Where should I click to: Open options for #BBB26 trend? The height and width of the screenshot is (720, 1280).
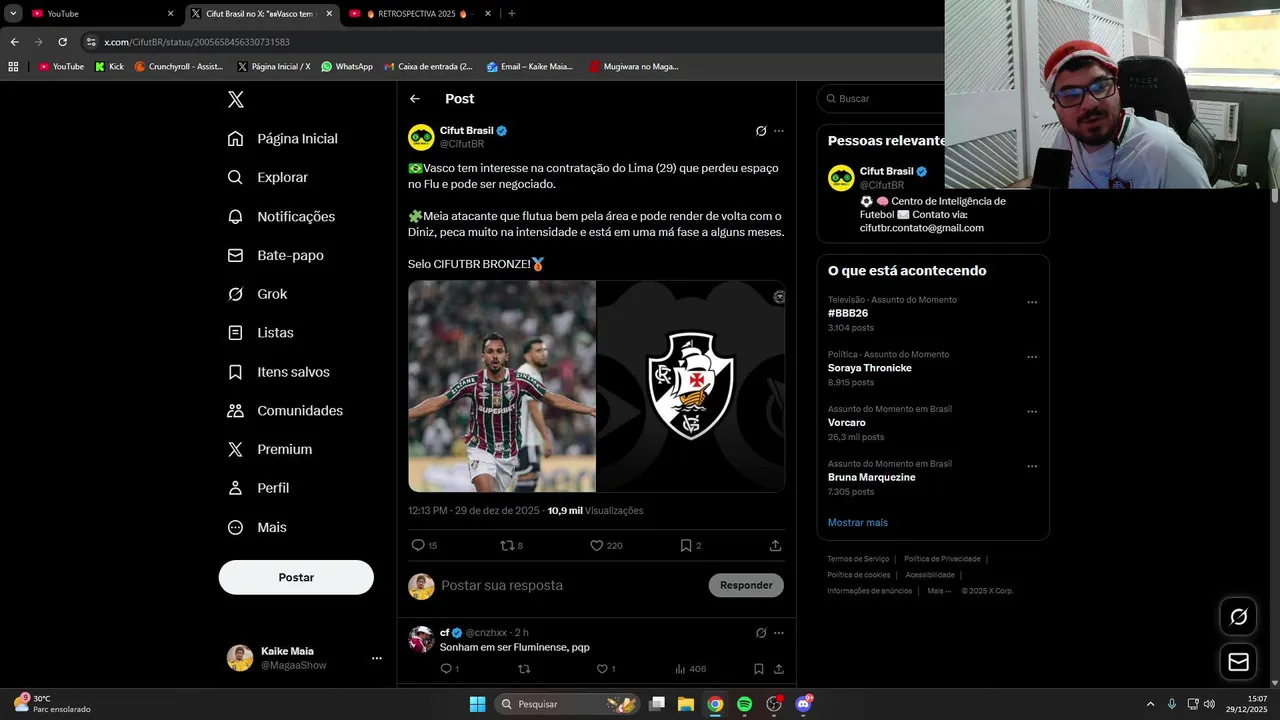click(x=1032, y=302)
